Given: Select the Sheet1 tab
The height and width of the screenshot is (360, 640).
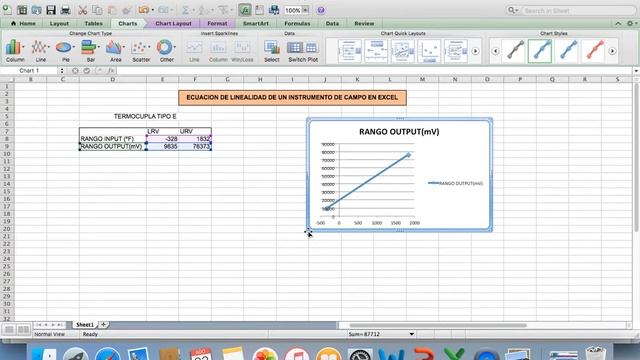Looking at the screenshot, I should [x=84, y=324].
